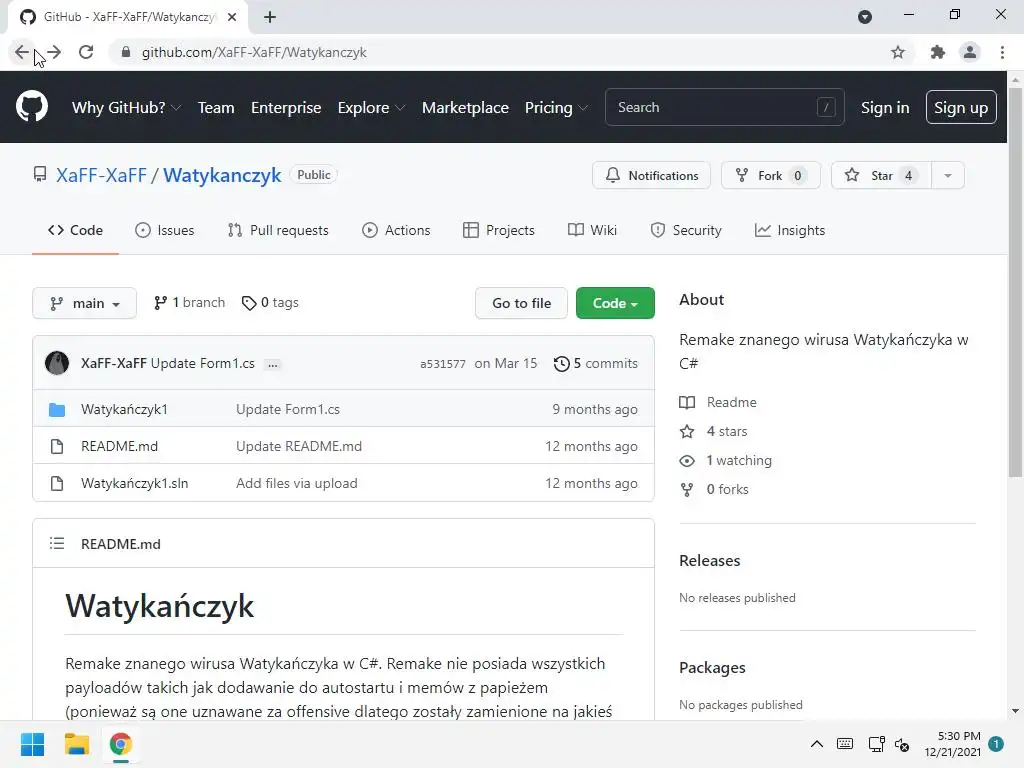Image resolution: width=1024 pixels, height=768 pixels.
Task: Open Chrome extensions puzzle icon
Action: (x=938, y=52)
